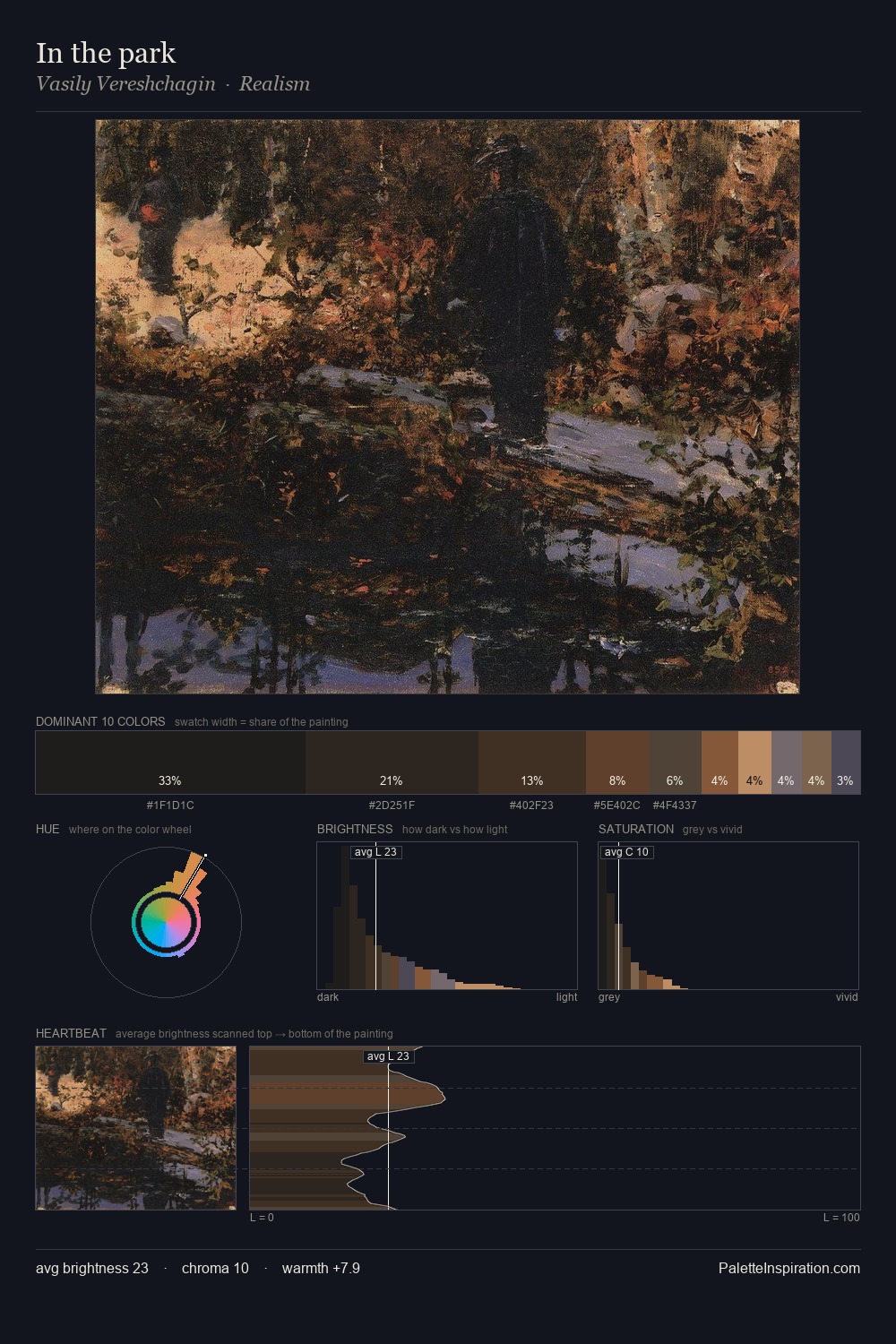This screenshot has width=896, height=1344.
Task: Click the 'L = 0' axis label
Action: pyautogui.click(x=262, y=1218)
